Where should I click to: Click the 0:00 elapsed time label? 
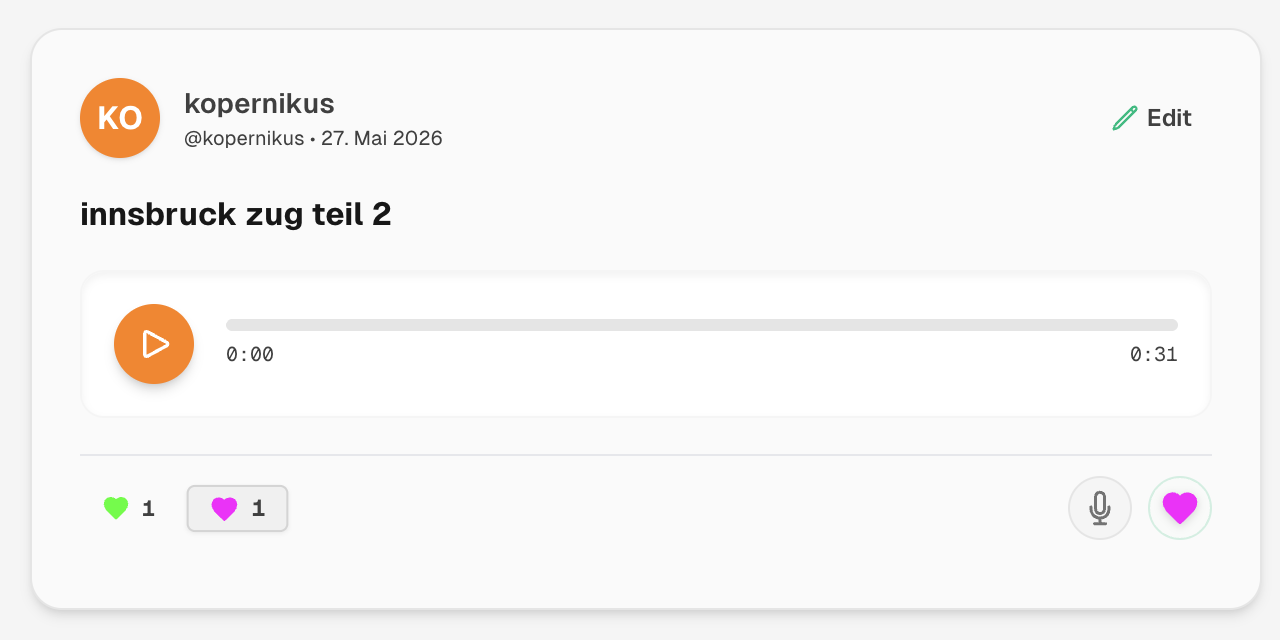coord(250,355)
